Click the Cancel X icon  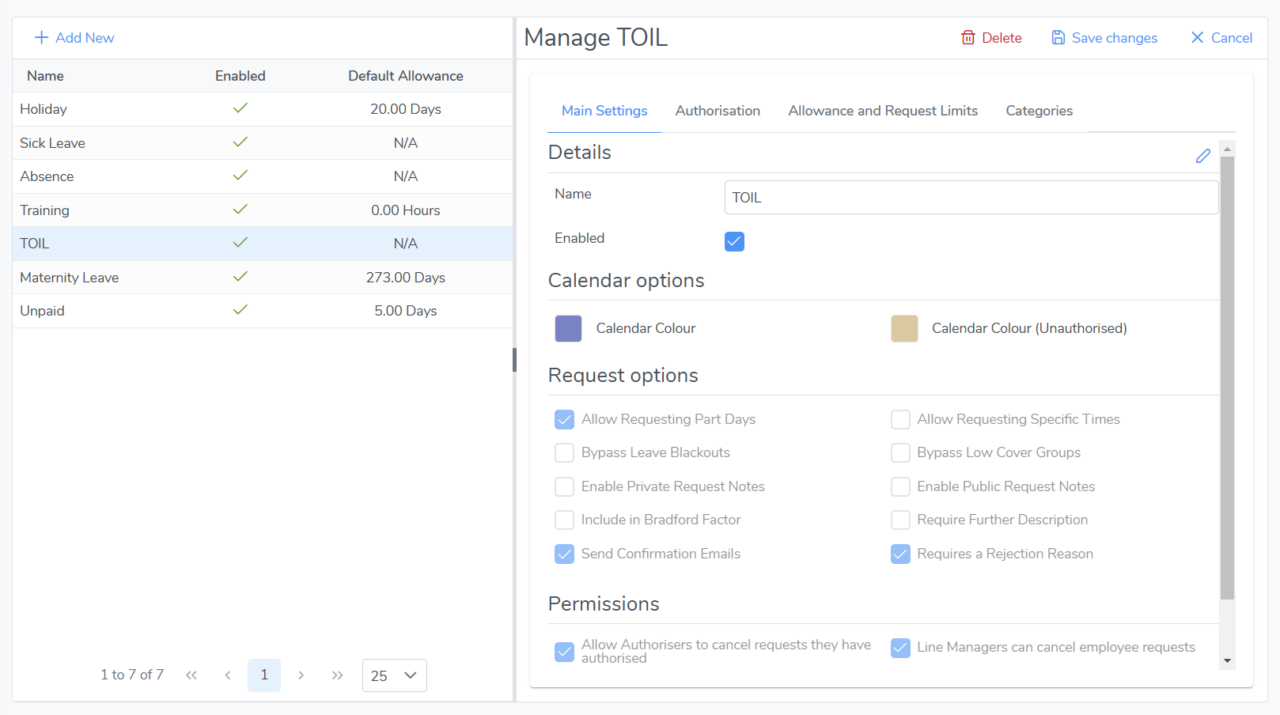(1197, 38)
